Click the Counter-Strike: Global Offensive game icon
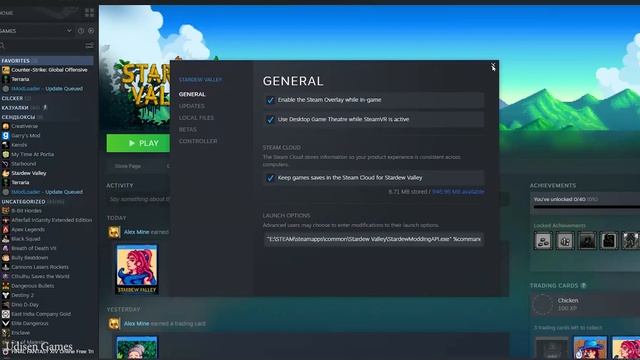The height and width of the screenshot is (360, 640). [x=6, y=70]
